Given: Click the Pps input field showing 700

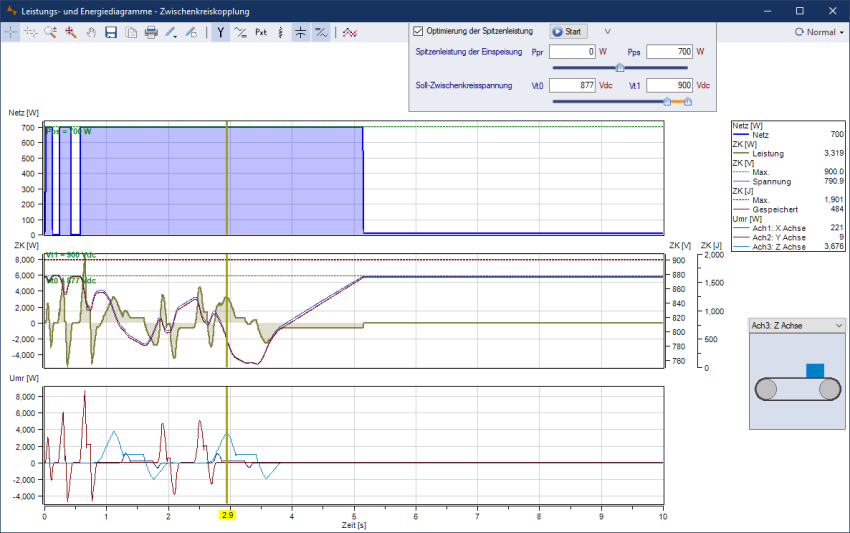Looking at the screenshot, I should click(668, 51).
